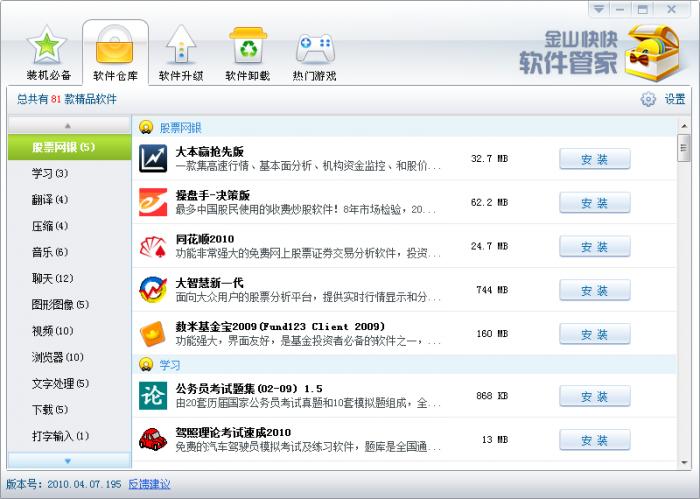Select the 压缩 (4) category
This screenshot has width=700, height=499.
click(x=70, y=226)
